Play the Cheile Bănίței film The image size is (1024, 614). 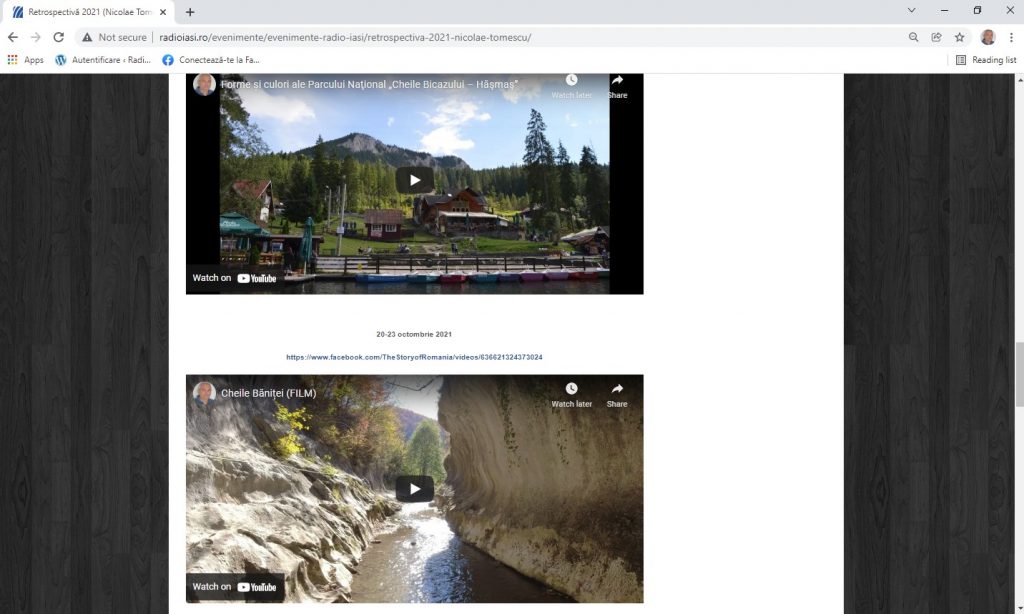[414, 488]
